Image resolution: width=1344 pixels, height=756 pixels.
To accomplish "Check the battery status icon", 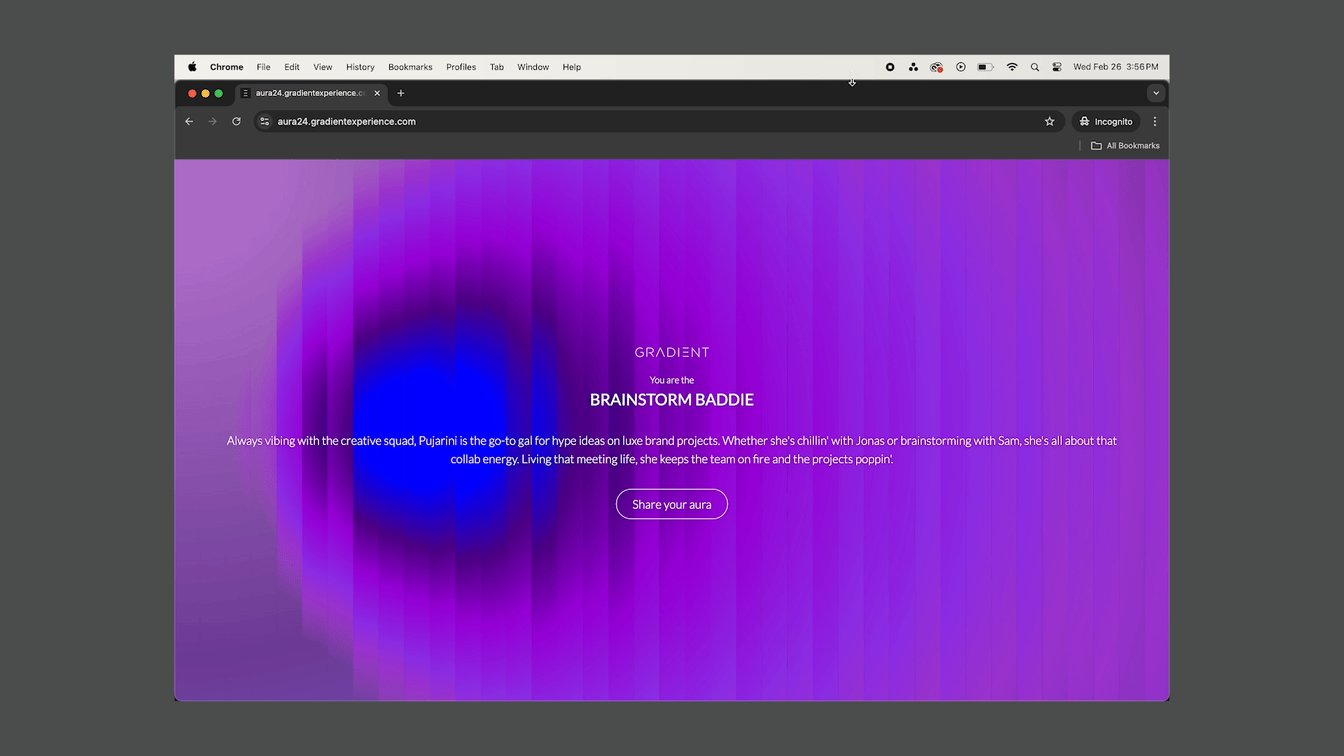I will [x=985, y=67].
